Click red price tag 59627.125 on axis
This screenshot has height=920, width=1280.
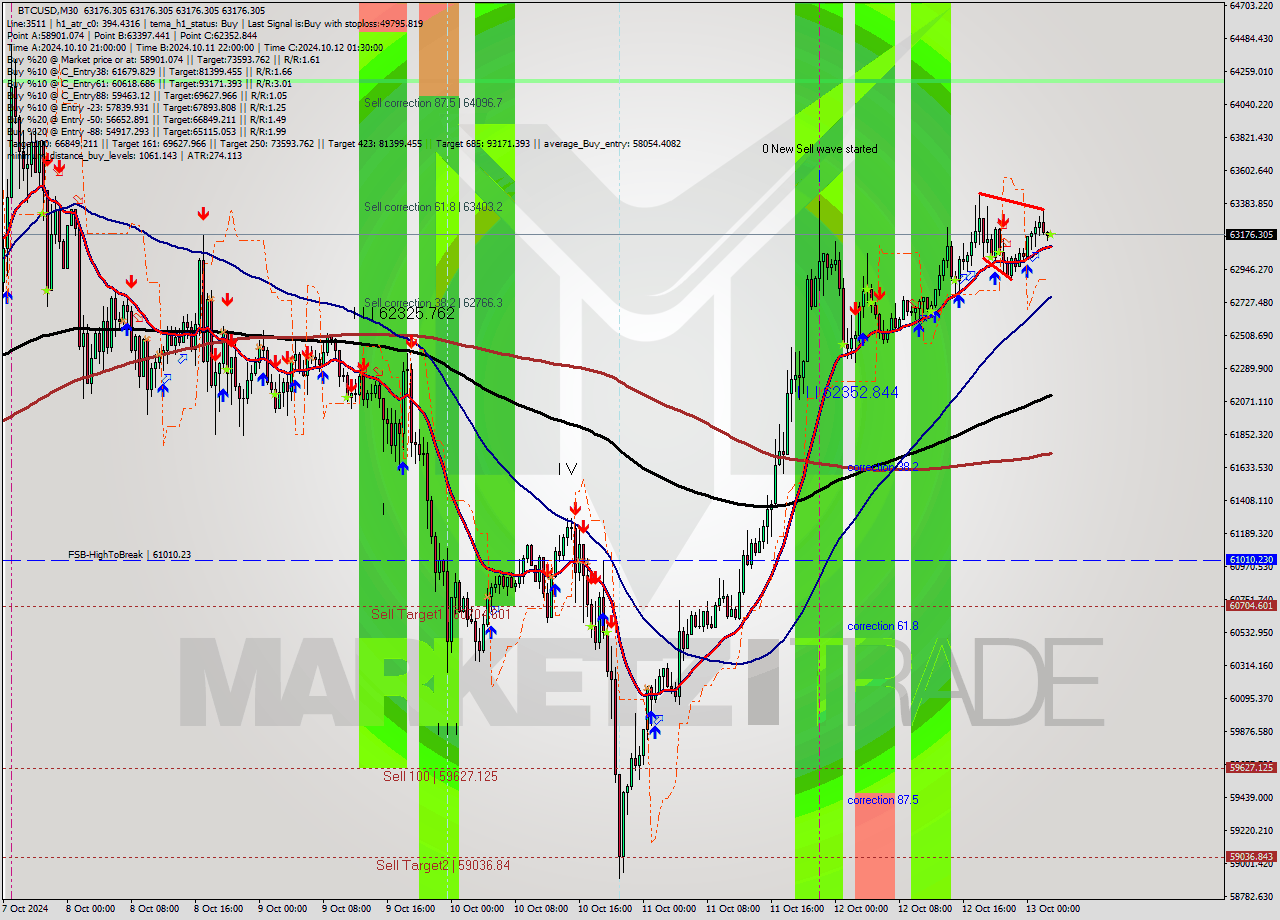[x=1250, y=768]
